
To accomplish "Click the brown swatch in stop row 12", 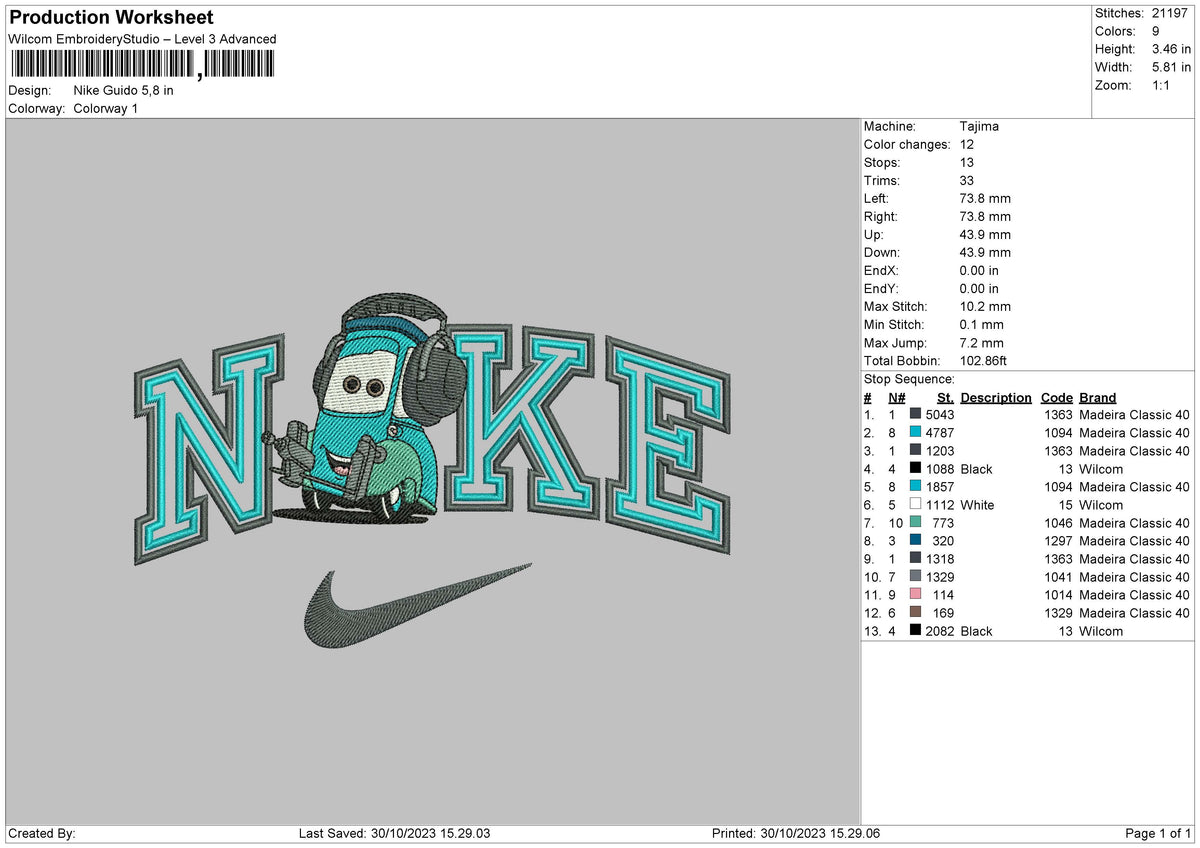I will (x=915, y=612).
